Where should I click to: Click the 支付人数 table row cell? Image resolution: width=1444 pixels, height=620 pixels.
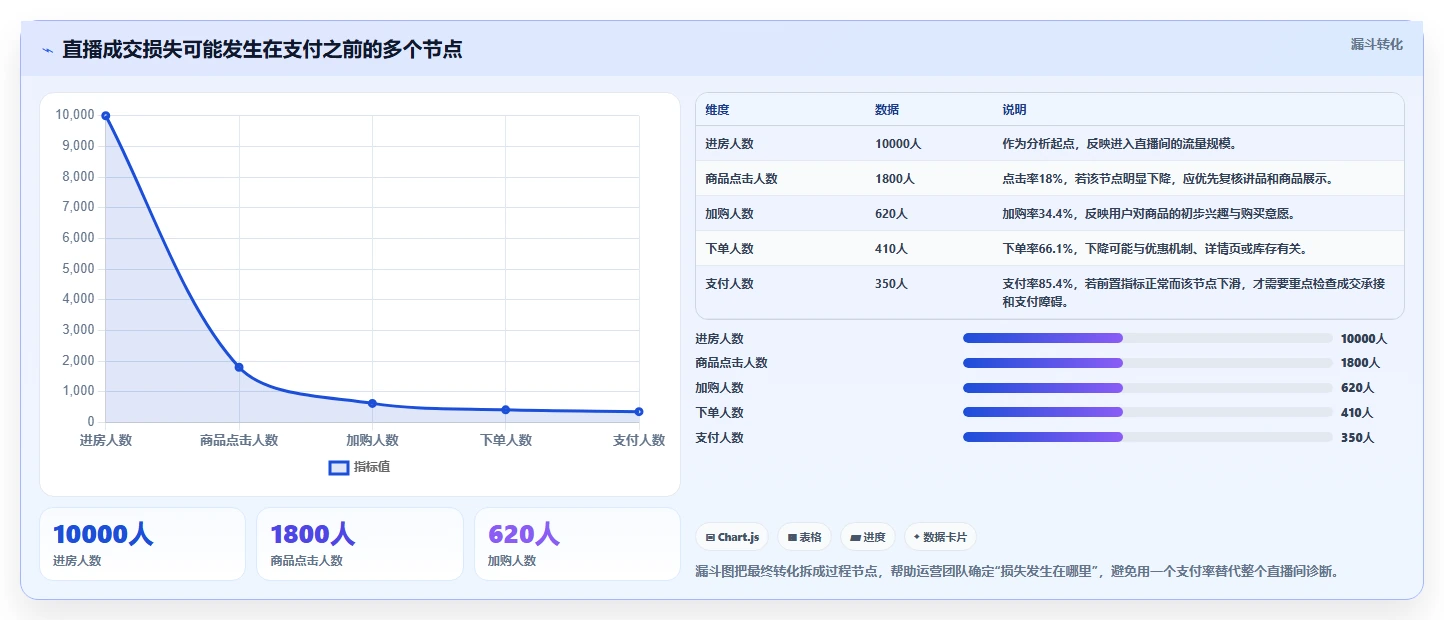(729, 284)
